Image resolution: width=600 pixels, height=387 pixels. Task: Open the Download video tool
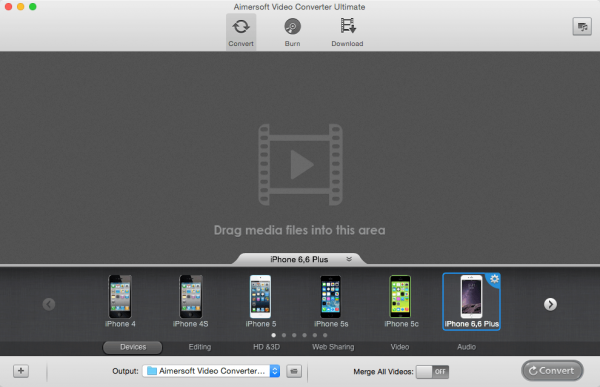pos(347,32)
